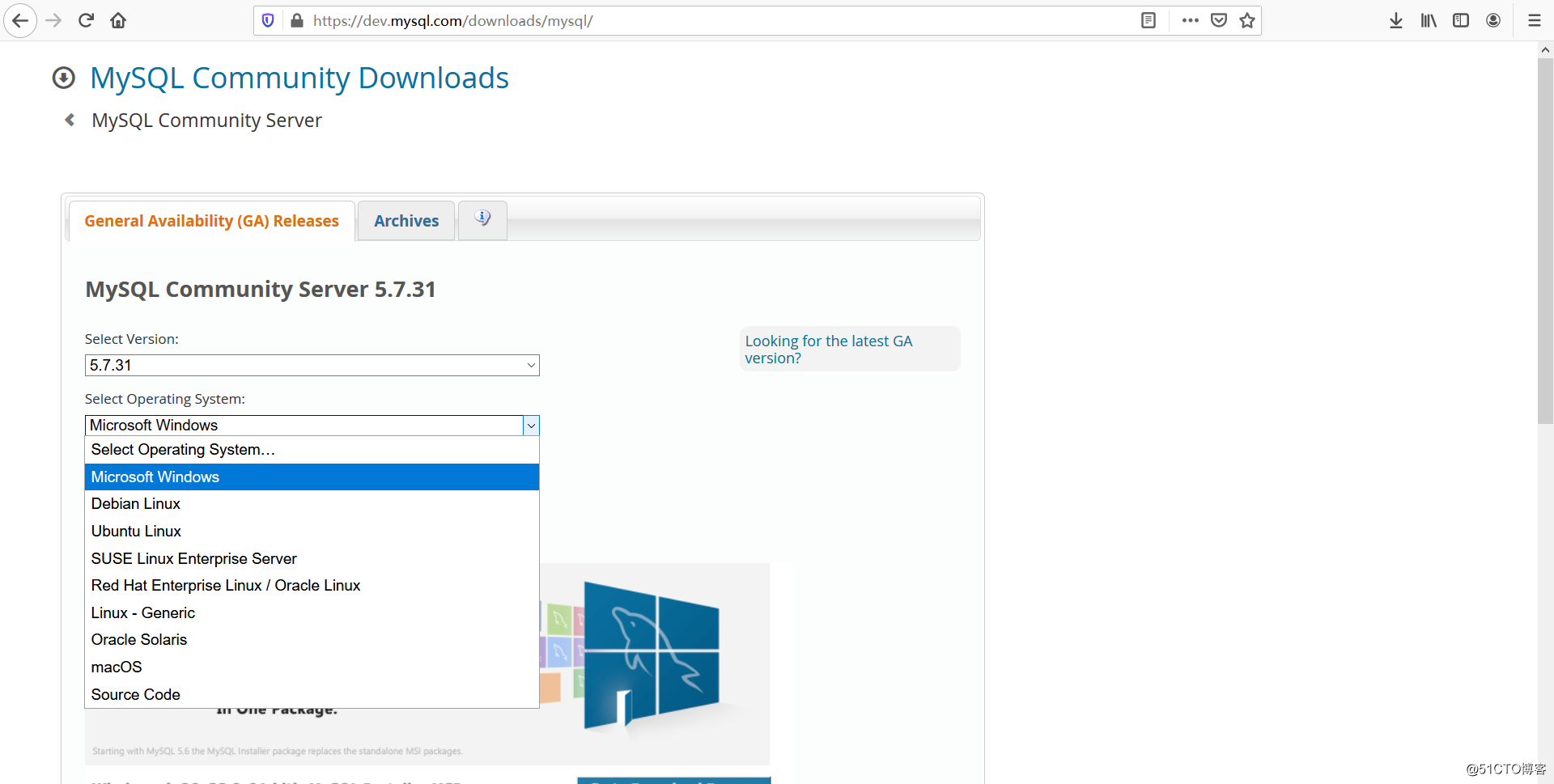Go back using the browser back arrow
The width and height of the screenshot is (1554, 784).
pos(20,20)
